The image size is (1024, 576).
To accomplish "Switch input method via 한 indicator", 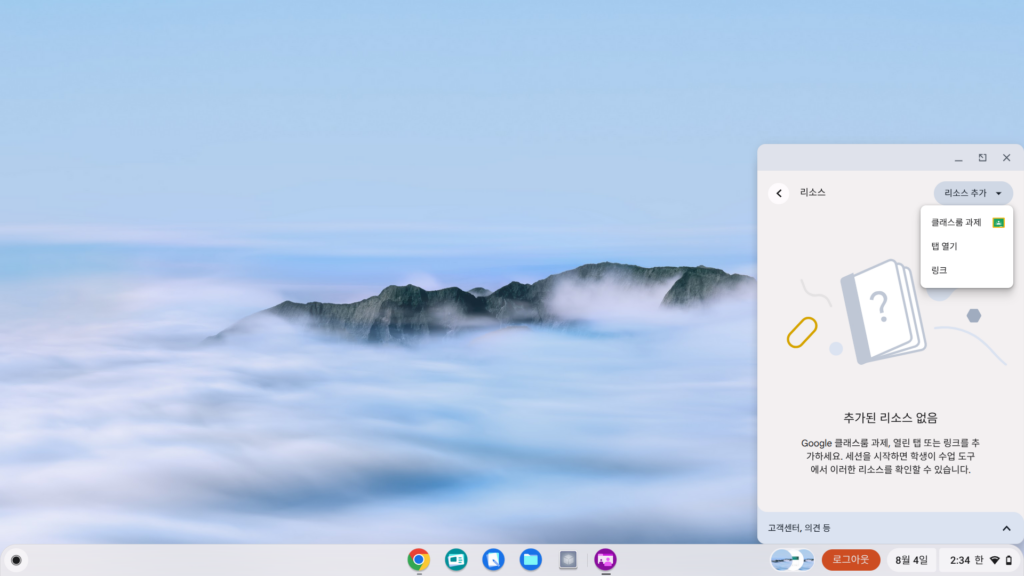I will coord(978,560).
